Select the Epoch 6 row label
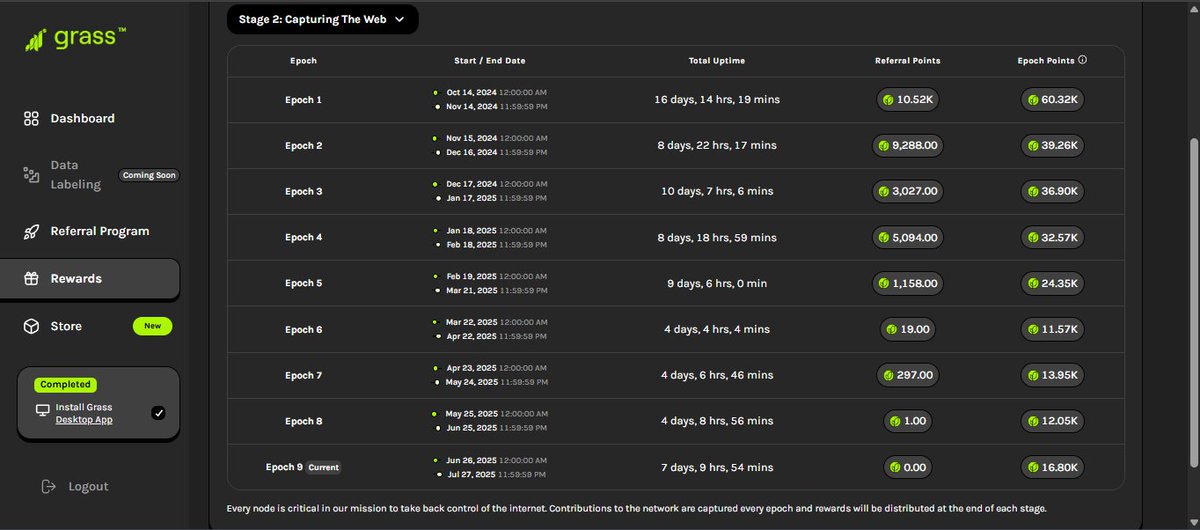1200x530 pixels. 304,329
